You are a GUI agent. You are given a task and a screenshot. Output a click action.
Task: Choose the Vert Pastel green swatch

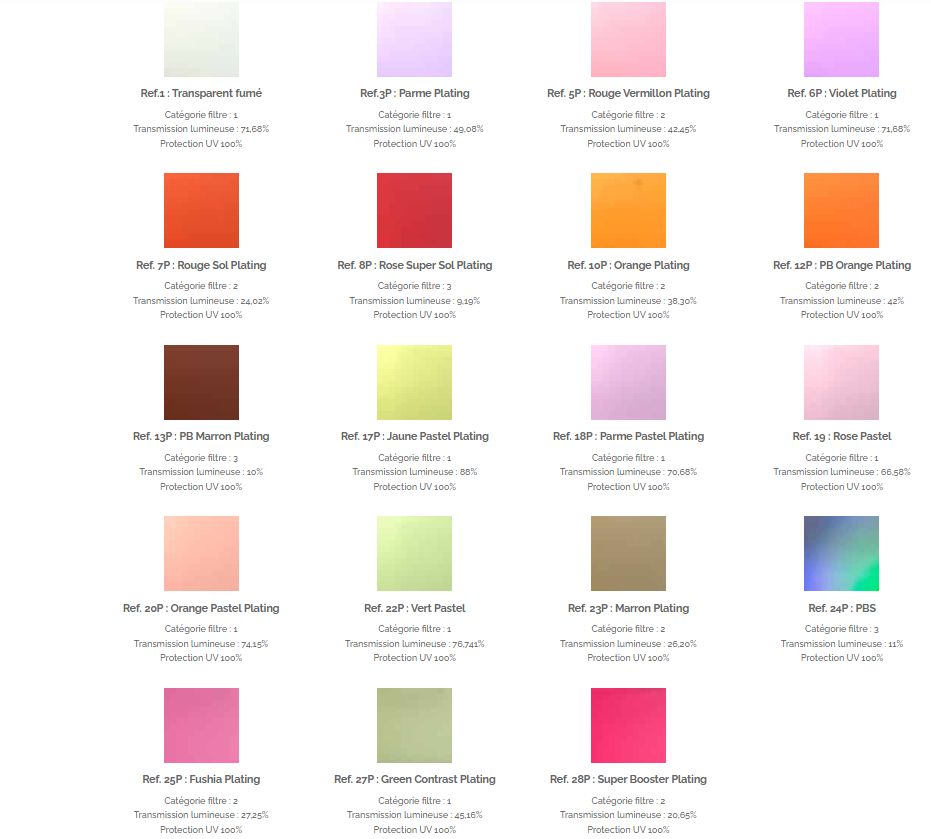414,553
